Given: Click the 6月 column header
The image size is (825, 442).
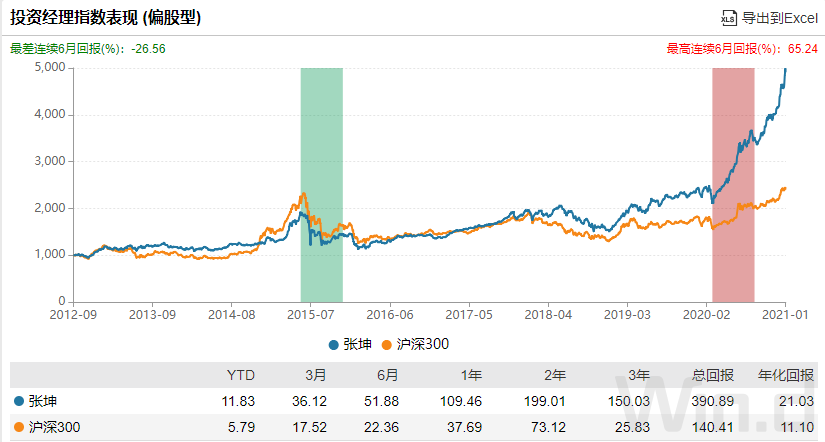Looking at the screenshot, I should [x=387, y=375].
